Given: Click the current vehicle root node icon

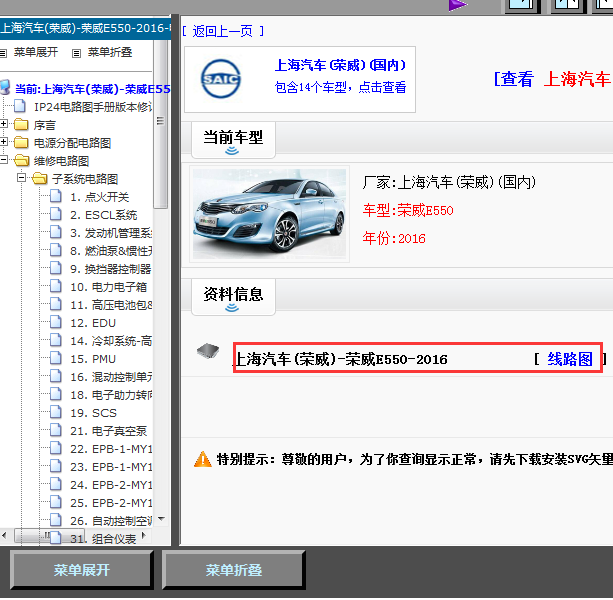Looking at the screenshot, I should tap(5, 87).
